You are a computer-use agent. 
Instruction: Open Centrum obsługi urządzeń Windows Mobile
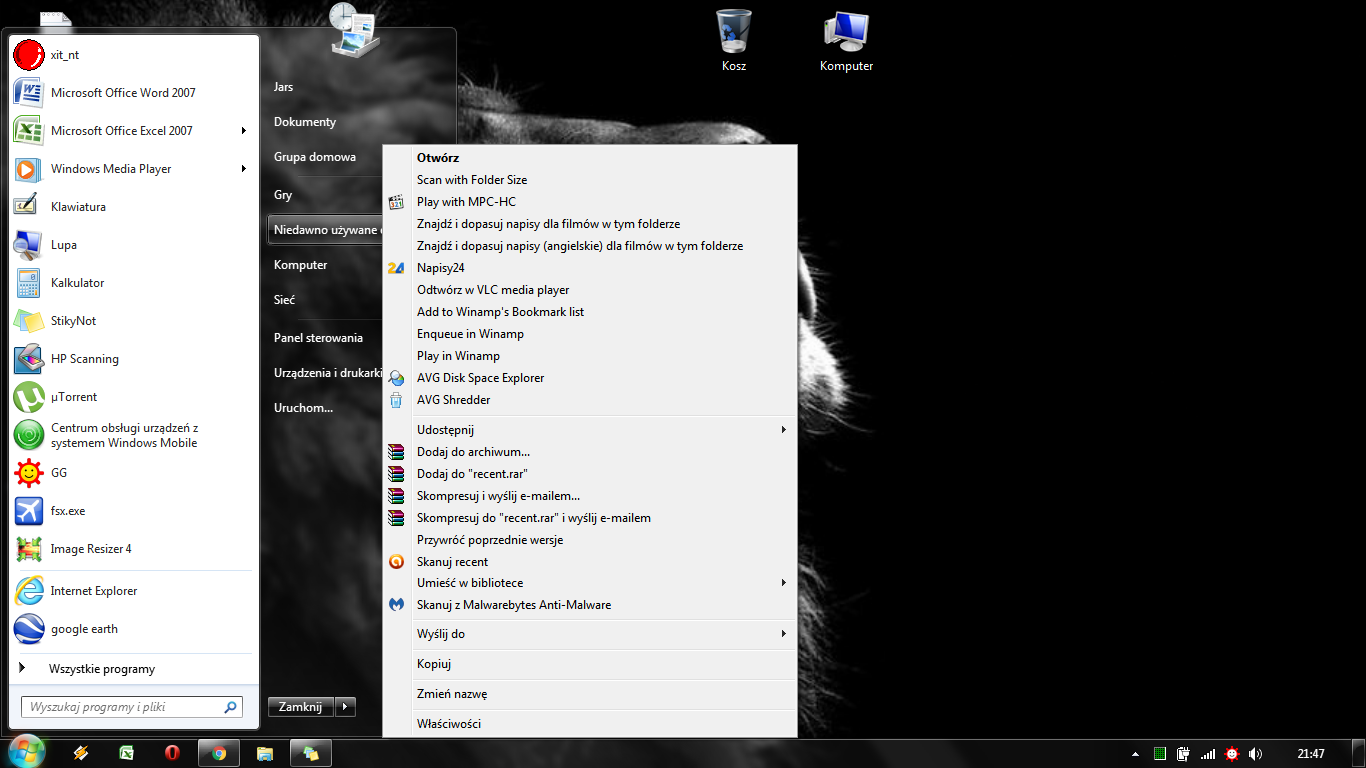click(x=133, y=435)
